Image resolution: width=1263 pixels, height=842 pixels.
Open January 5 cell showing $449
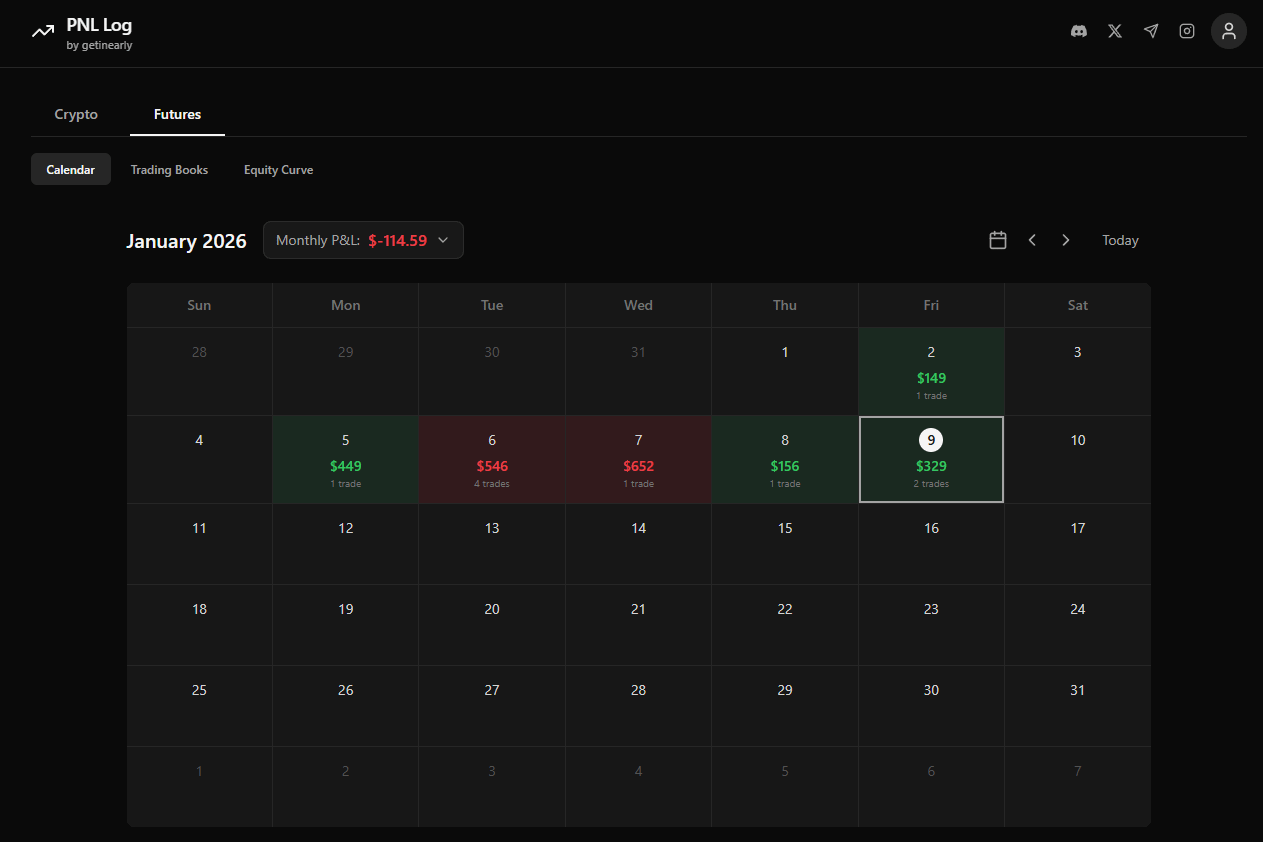pos(345,460)
